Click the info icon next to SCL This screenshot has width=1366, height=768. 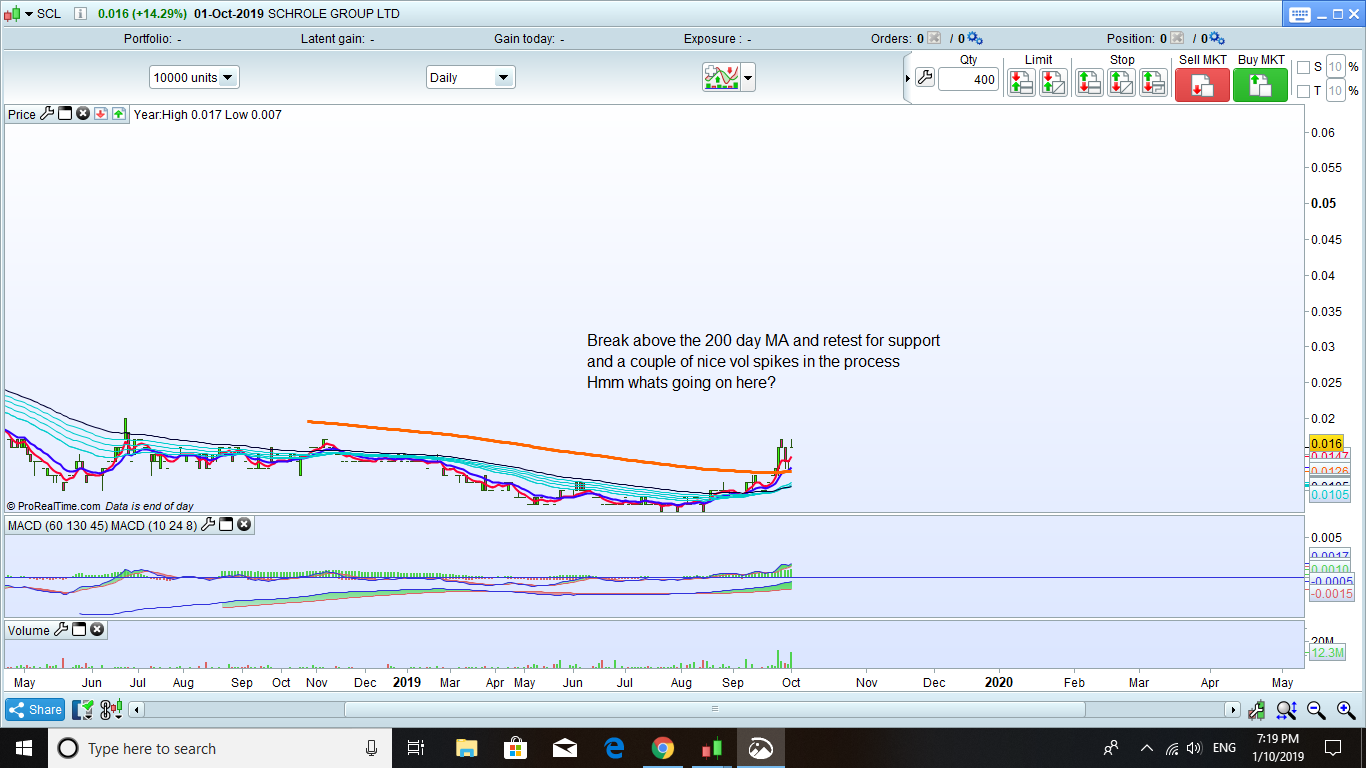[80, 14]
